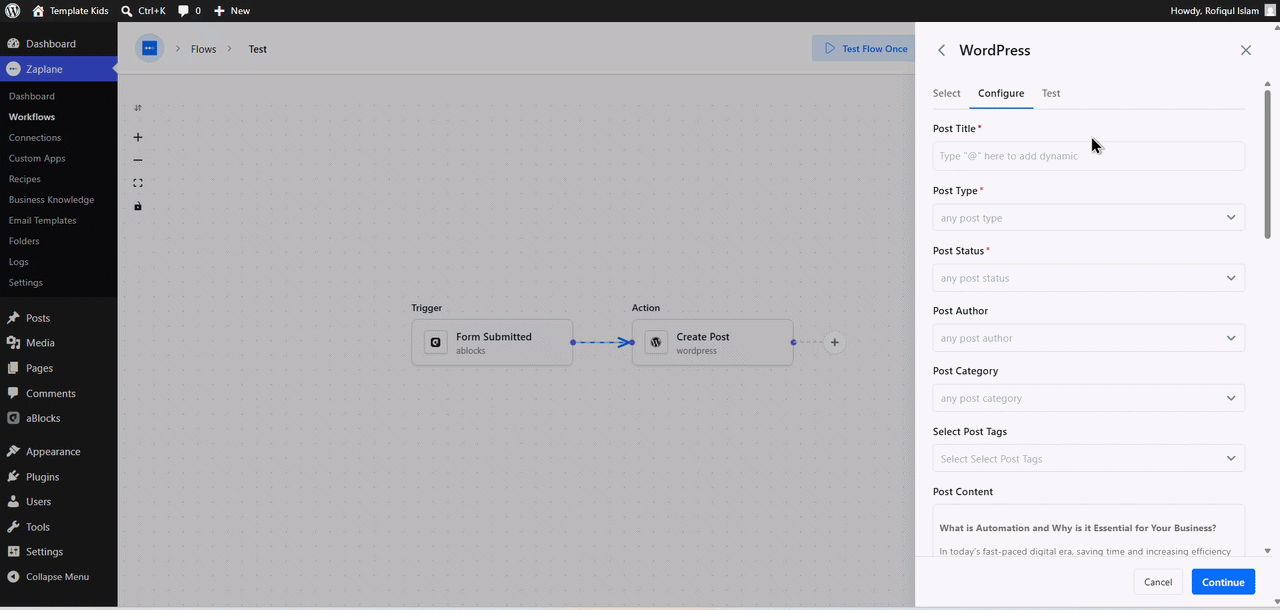Image resolution: width=1280 pixels, height=610 pixels.
Task: Click the plus New icon in admin bar
Action: (219, 10)
